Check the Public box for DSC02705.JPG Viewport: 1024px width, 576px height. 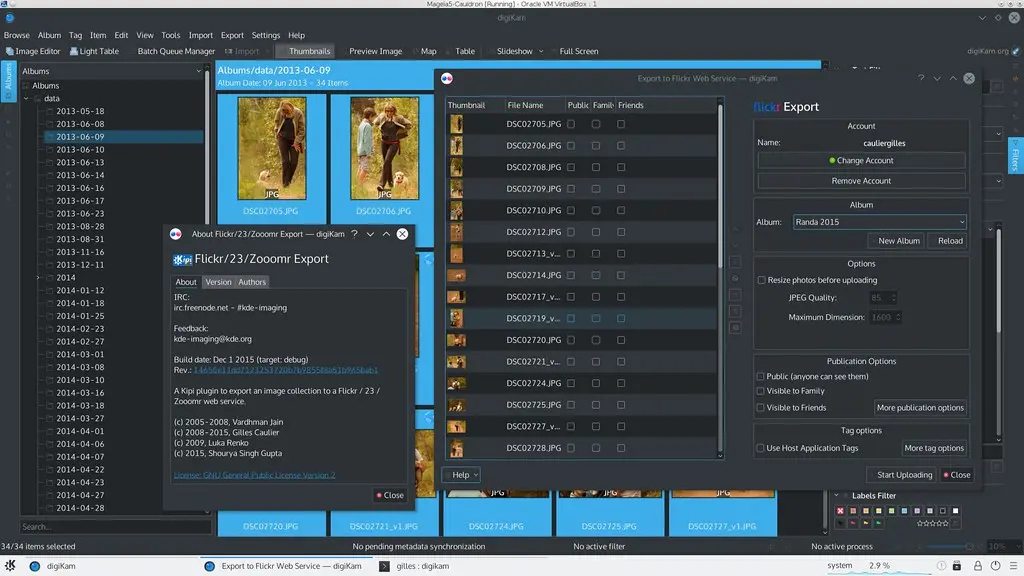(571, 124)
